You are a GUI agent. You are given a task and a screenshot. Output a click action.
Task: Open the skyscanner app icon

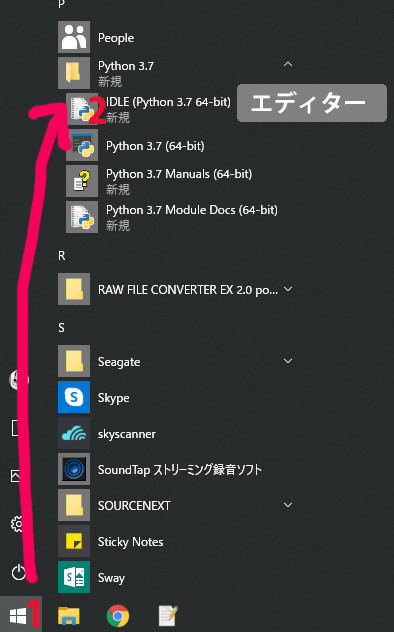tap(74, 433)
